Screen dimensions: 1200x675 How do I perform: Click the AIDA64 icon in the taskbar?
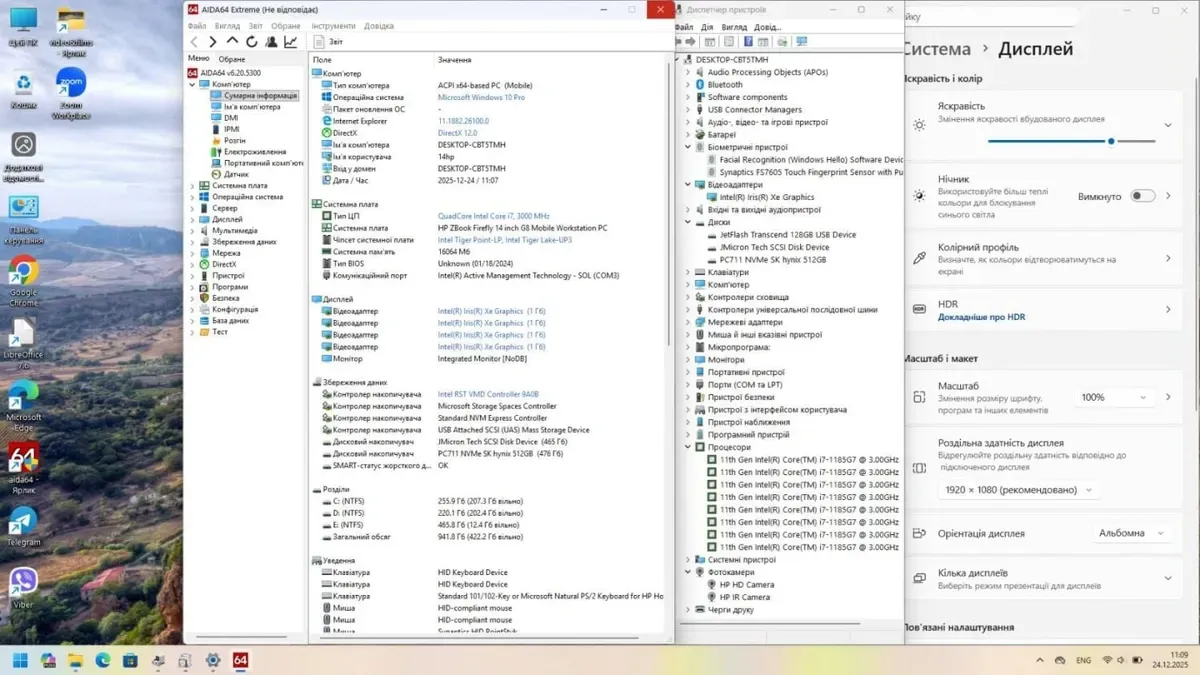click(x=240, y=660)
